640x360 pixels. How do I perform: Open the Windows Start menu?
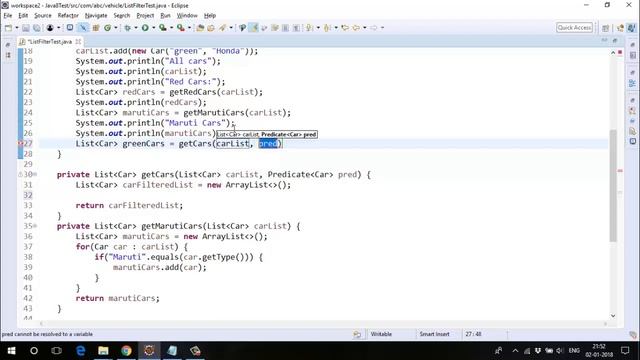click(x=11, y=351)
